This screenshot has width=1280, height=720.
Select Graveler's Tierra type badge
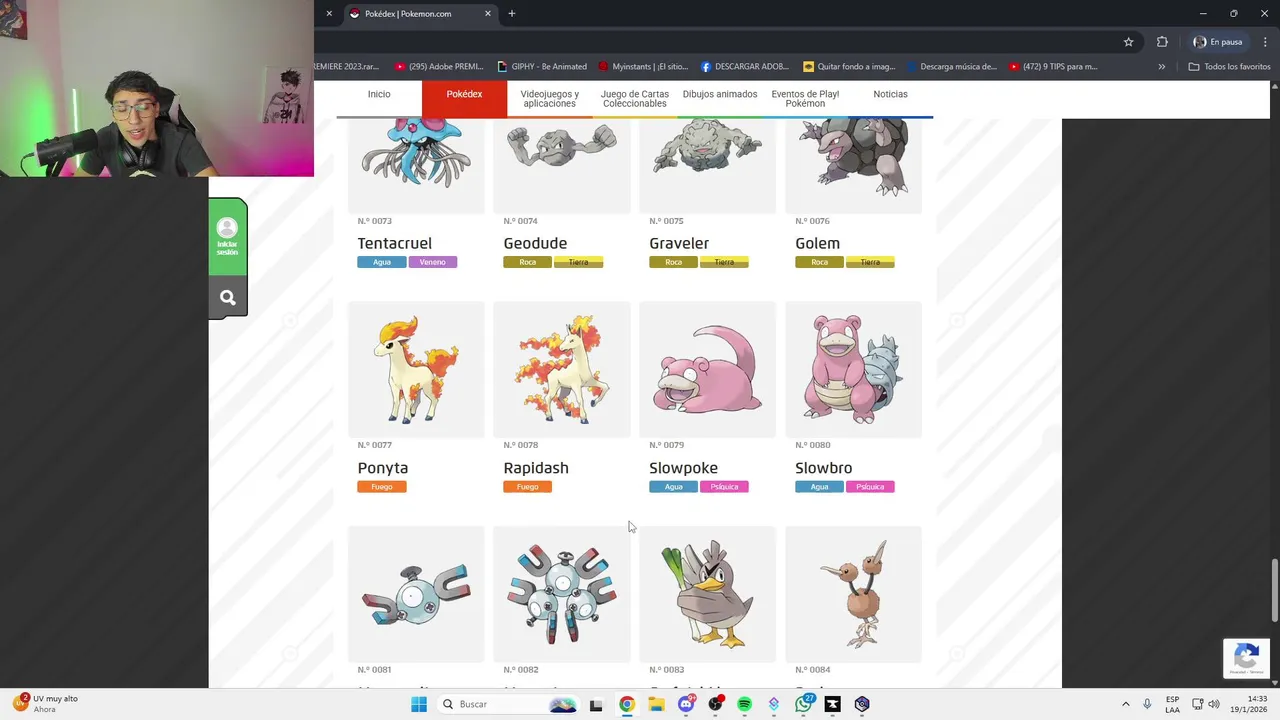[724, 262]
